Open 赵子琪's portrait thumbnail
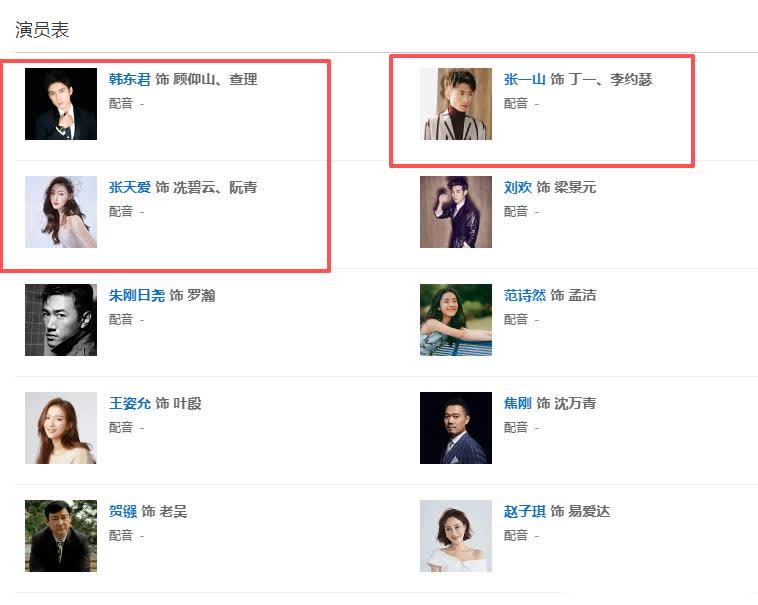Image resolution: width=758 pixels, height=605 pixels. tap(456, 536)
